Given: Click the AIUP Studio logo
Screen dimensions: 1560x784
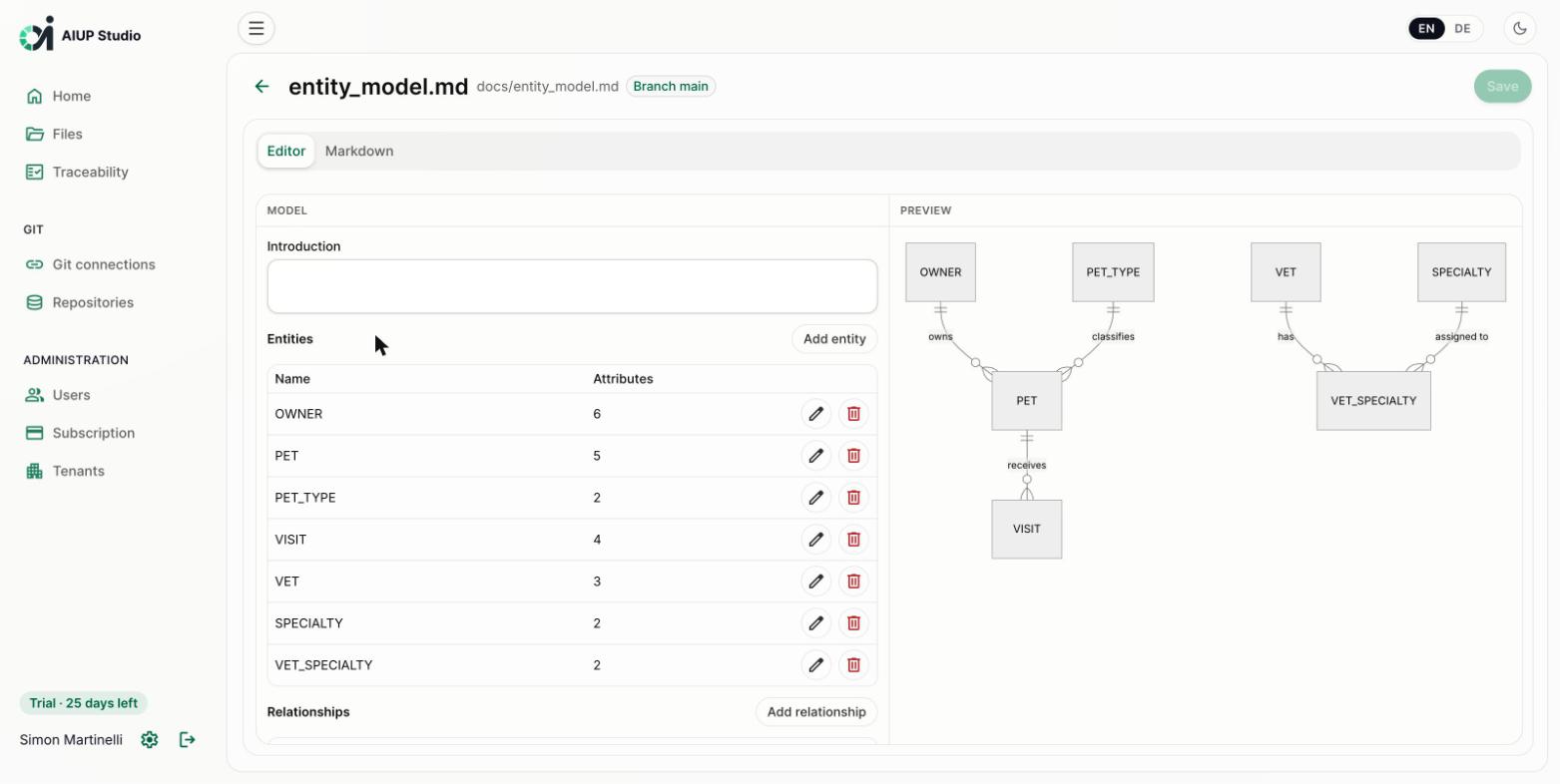Looking at the screenshot, I should point(80,35).
